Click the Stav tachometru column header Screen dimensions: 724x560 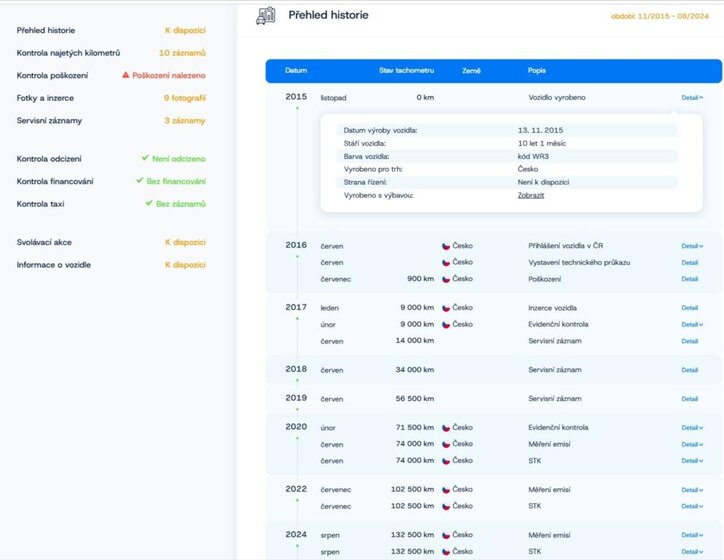[x=406, y=71]
